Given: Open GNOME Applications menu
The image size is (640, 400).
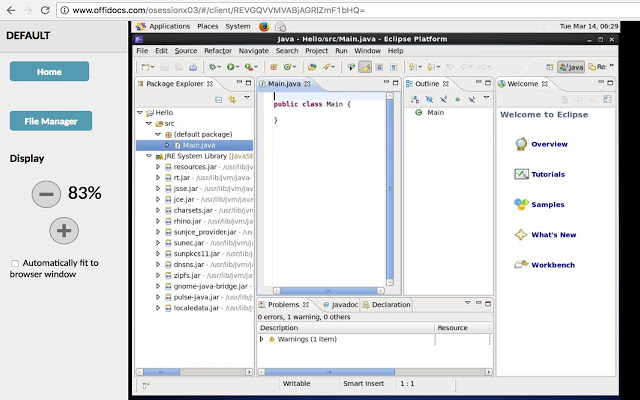Looking at the screenshot, I should tap(169, 26).
